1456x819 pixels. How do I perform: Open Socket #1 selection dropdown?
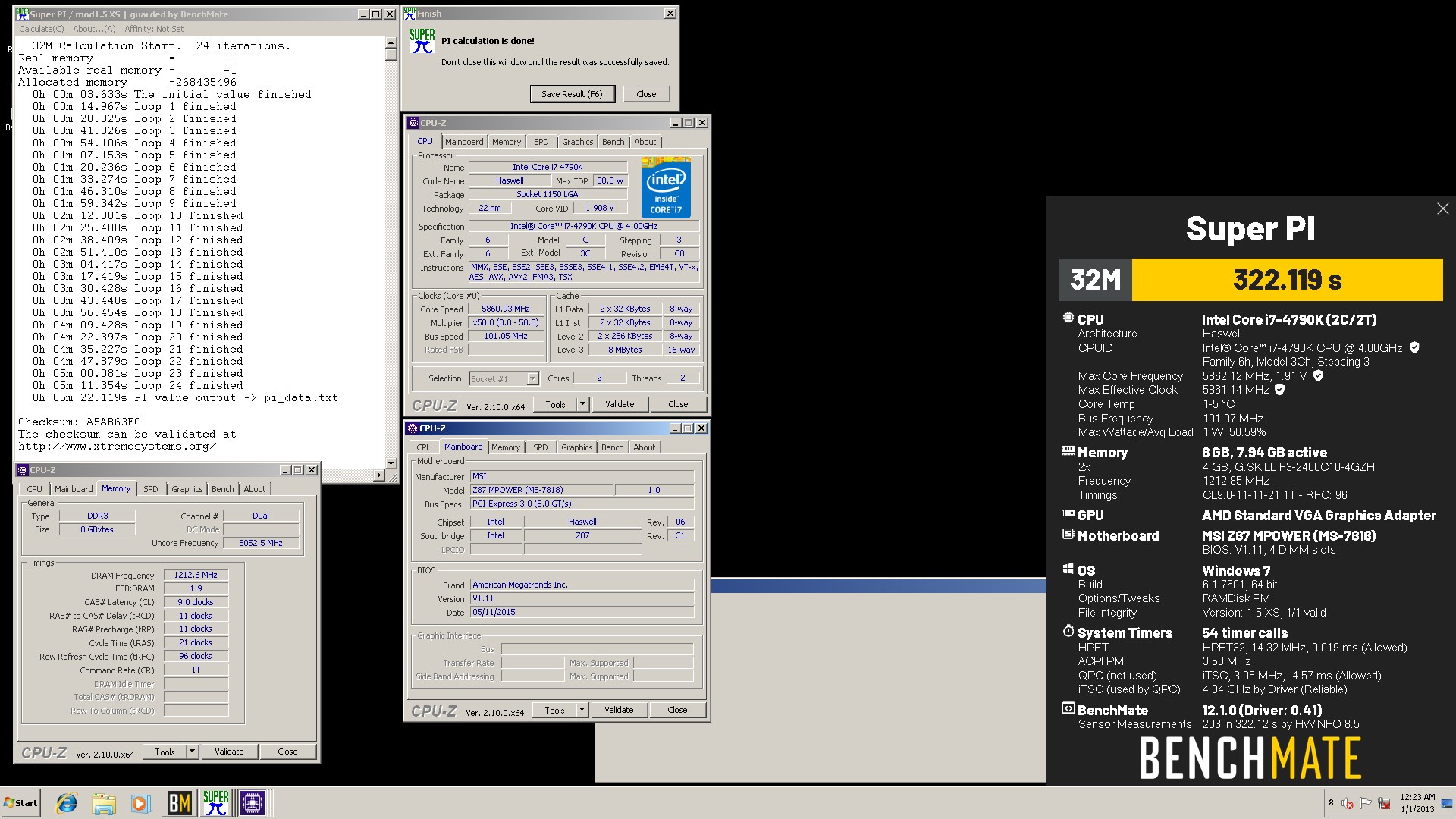point(504,378)
